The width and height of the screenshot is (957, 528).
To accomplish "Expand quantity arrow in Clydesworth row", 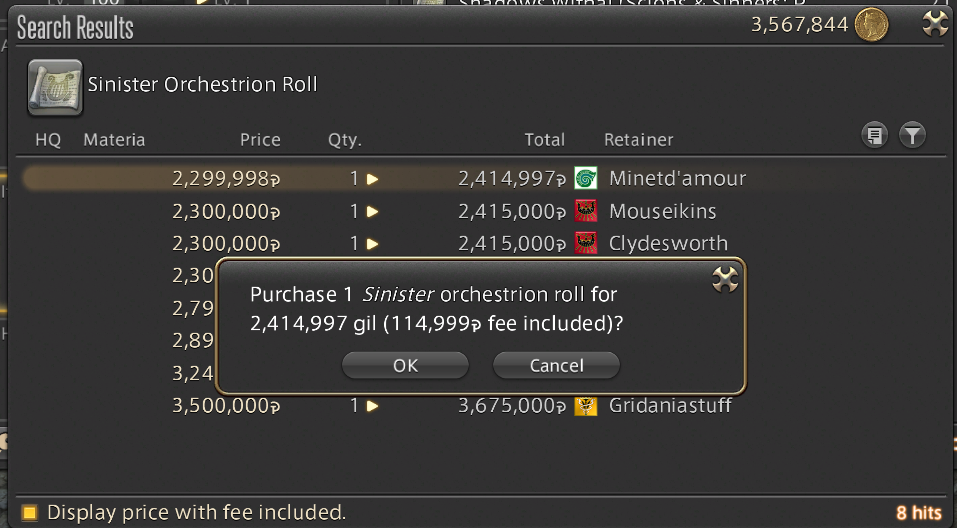I will click(372, 244).
